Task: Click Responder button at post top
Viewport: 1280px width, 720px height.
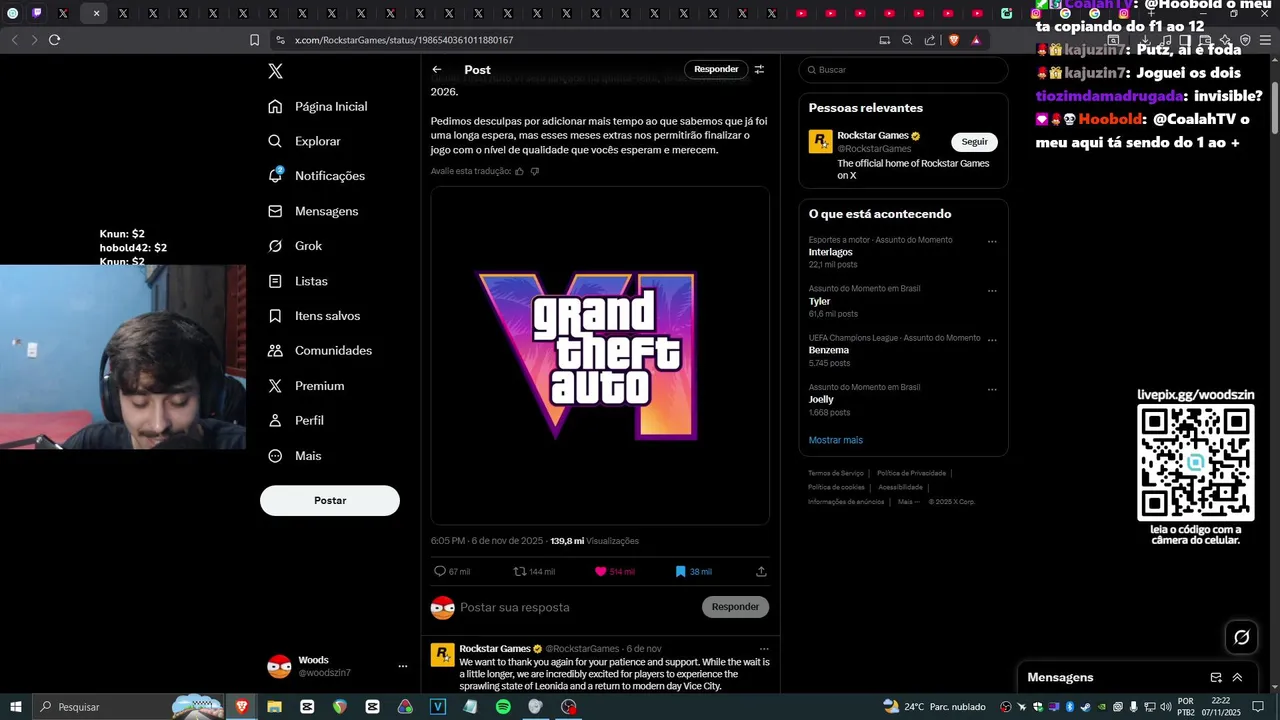Action: [x=716, y=69]
